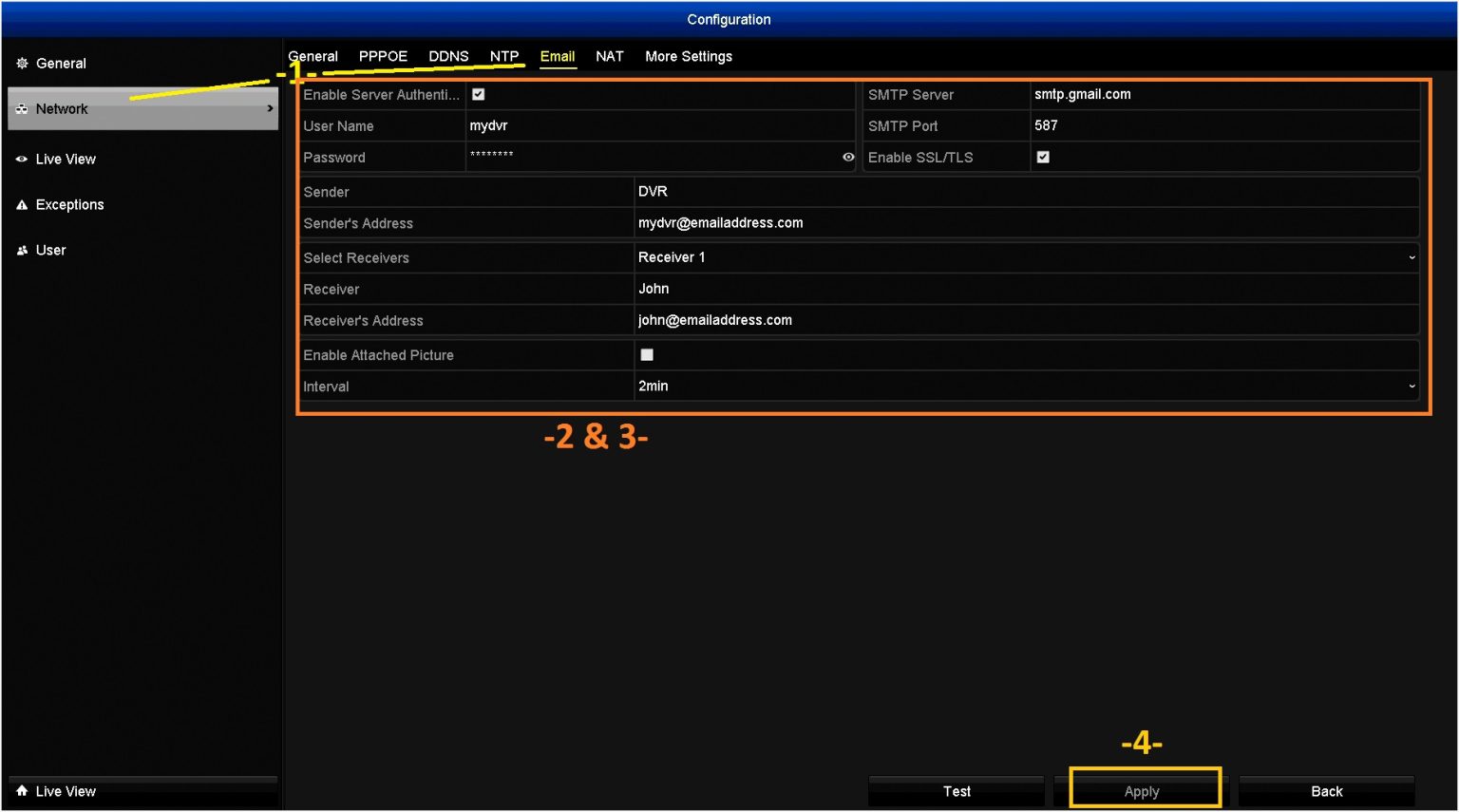Open the General settings gear icon
This screenshot has height=812, width=1459.
(21, 63)
